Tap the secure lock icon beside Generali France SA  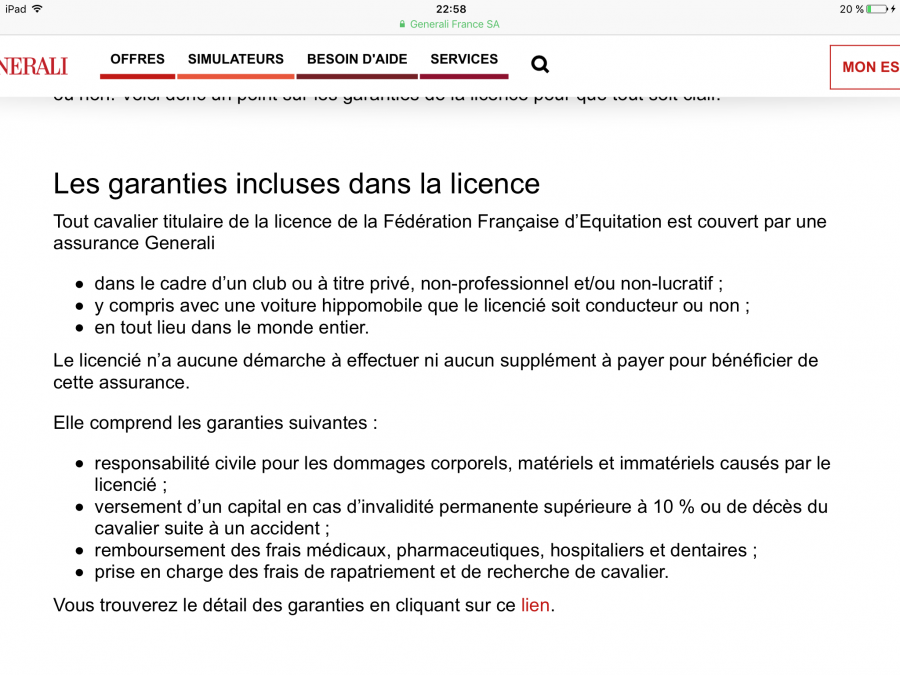click(x=402, y=24)
